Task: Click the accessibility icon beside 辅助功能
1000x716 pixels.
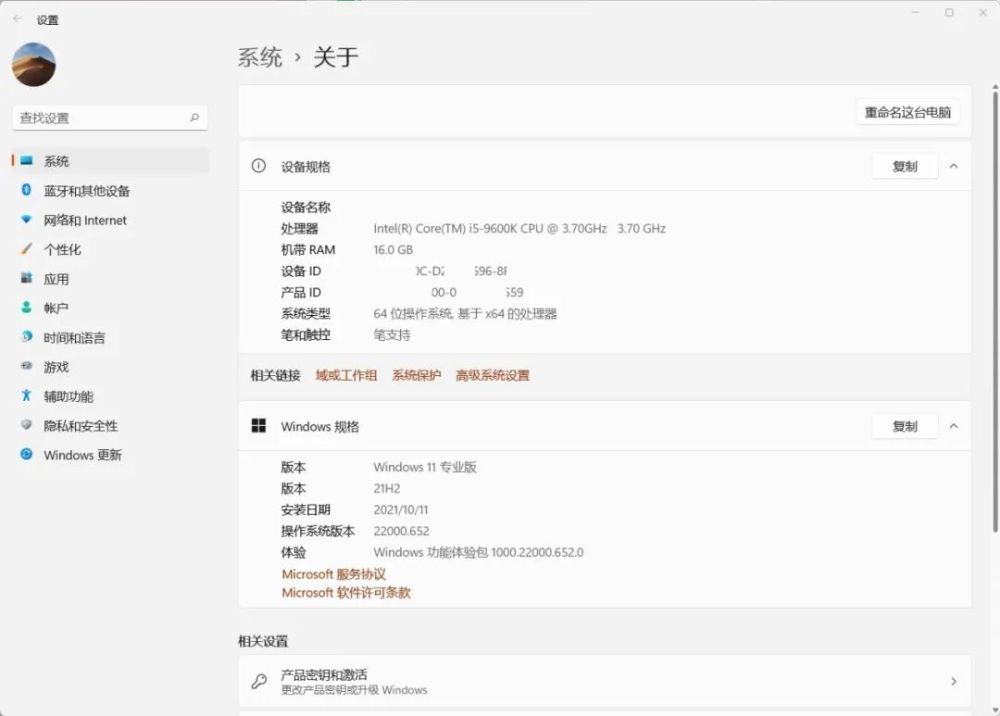Action: click(26, 395)
